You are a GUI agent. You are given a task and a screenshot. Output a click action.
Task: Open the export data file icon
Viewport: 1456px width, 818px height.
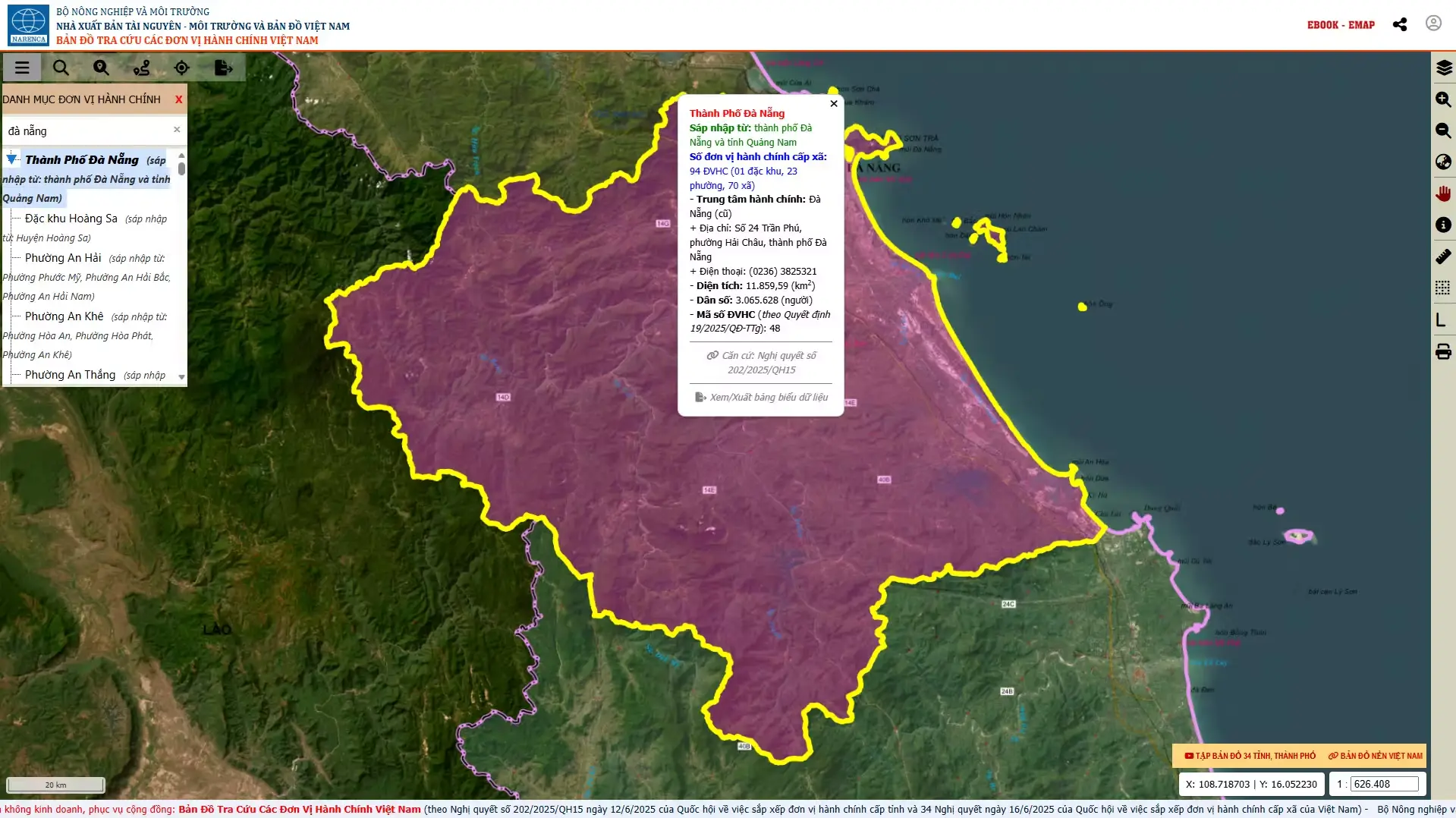pos(223,68)
